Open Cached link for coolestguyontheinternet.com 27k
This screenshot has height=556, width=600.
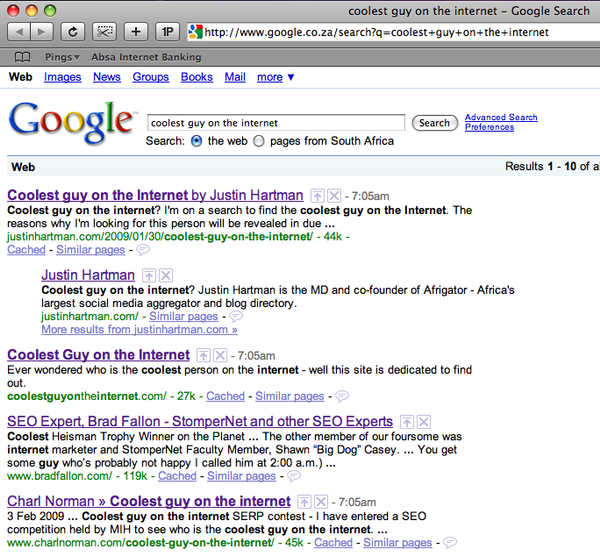coord(225,396)
